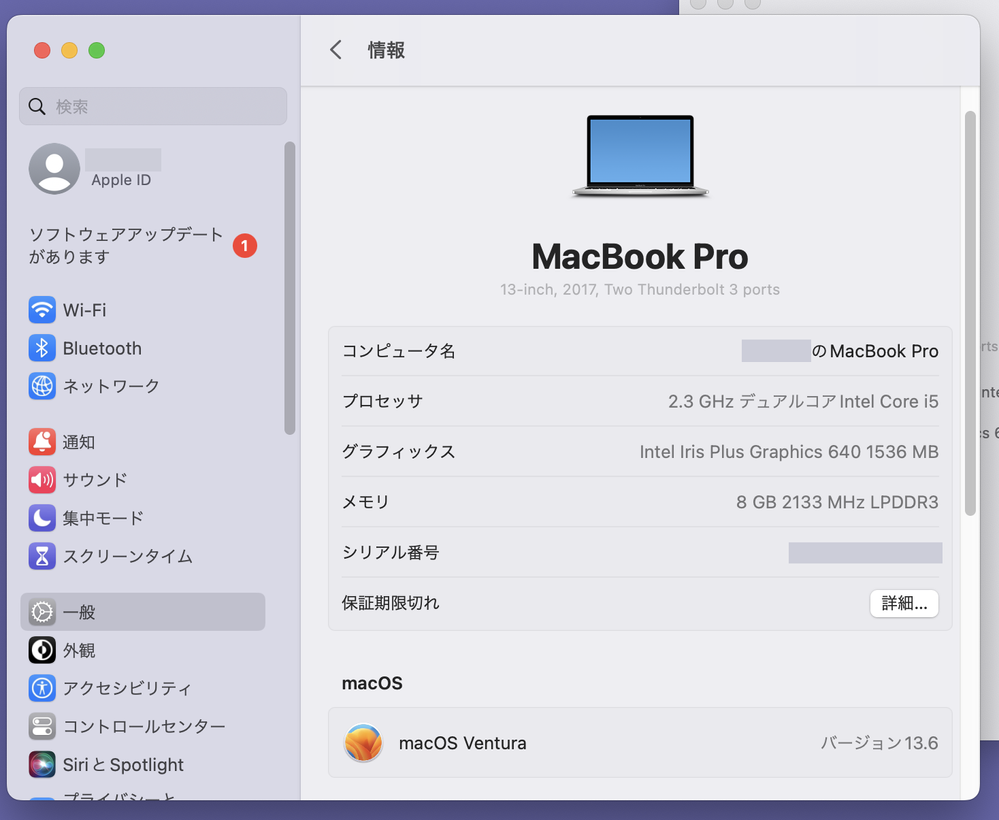Screen dimensions: 999x820
Task: Click the サウンド speaker icon
Action: click(42, 480)
